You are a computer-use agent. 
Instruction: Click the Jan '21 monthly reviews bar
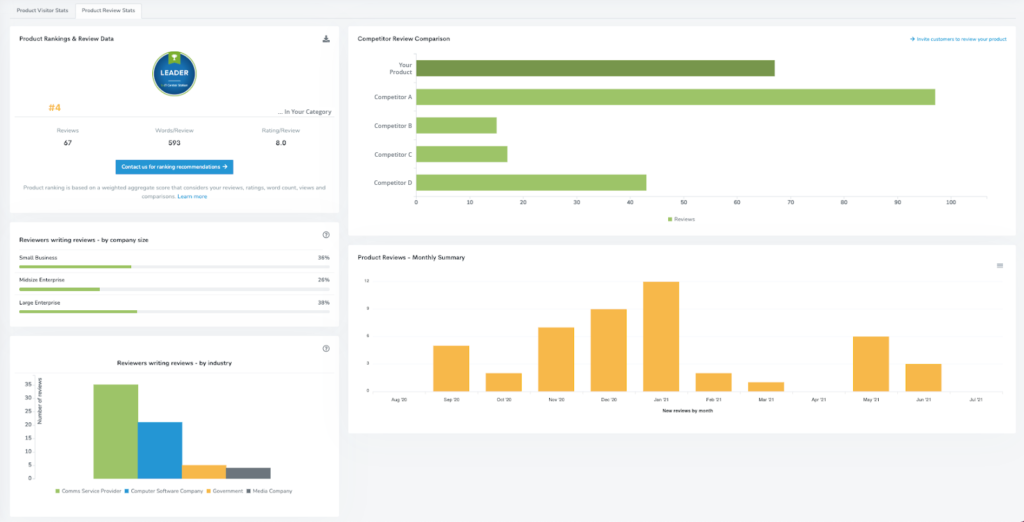[x=661, y=336]
